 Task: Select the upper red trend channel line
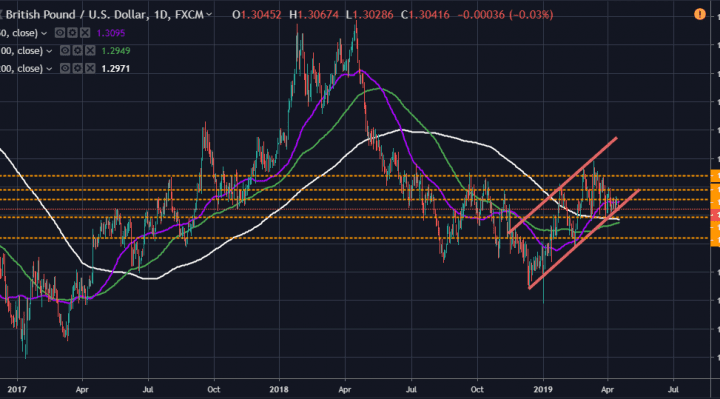(x=562, y=185)
